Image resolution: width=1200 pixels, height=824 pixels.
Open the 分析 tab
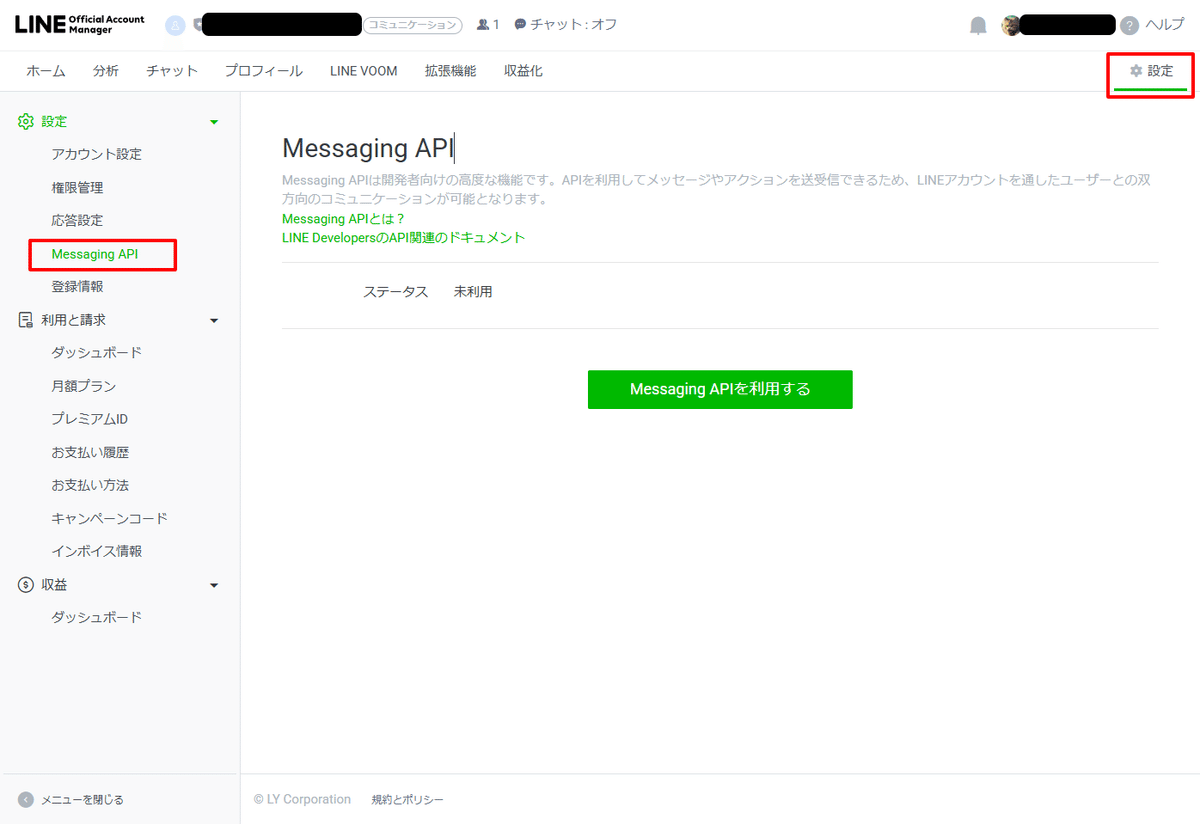pyautogui.click(x=105, y=71)
